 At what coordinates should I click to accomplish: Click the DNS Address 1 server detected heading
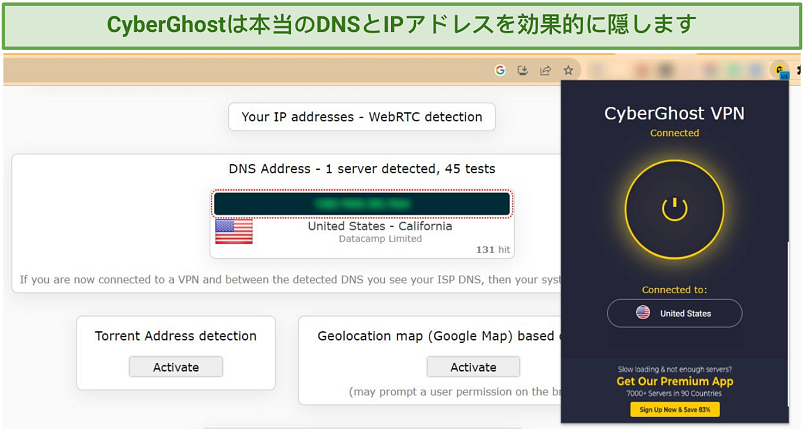[x=362, y=169]
